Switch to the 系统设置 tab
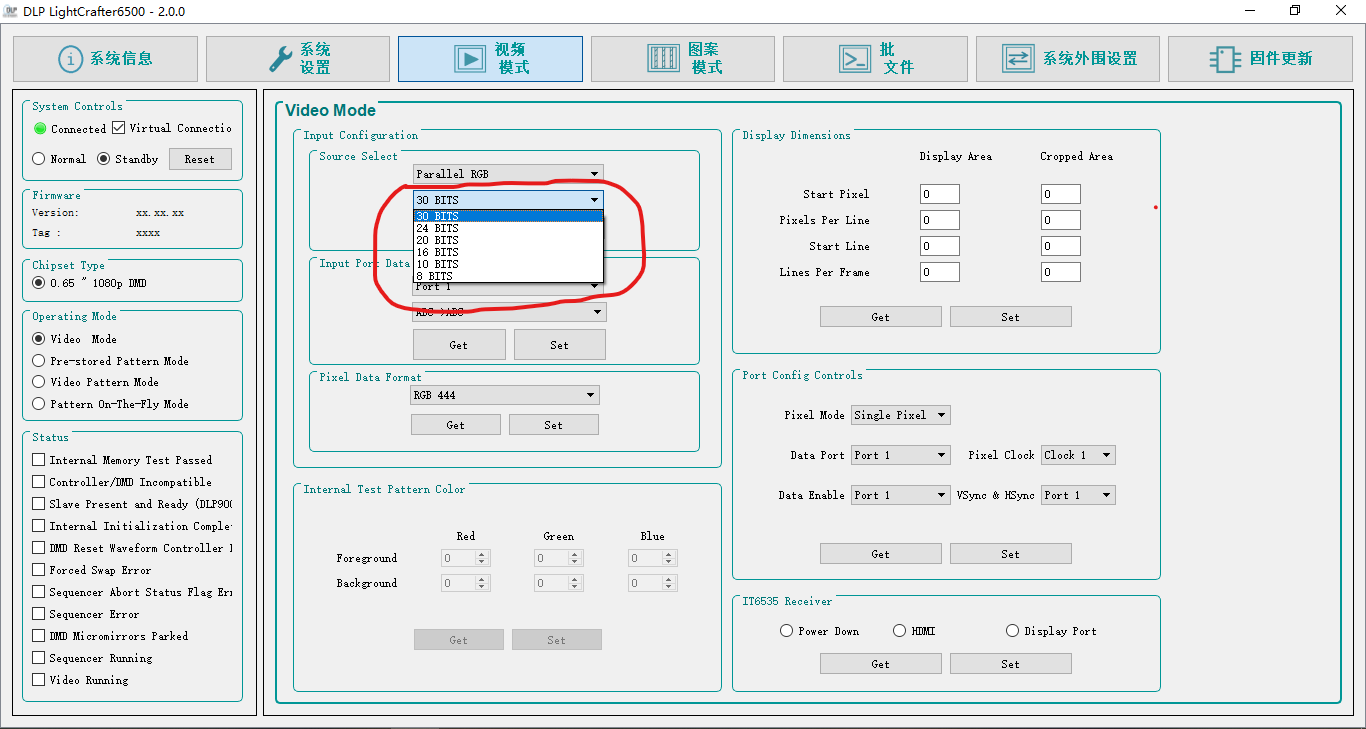 click(298, 59)
